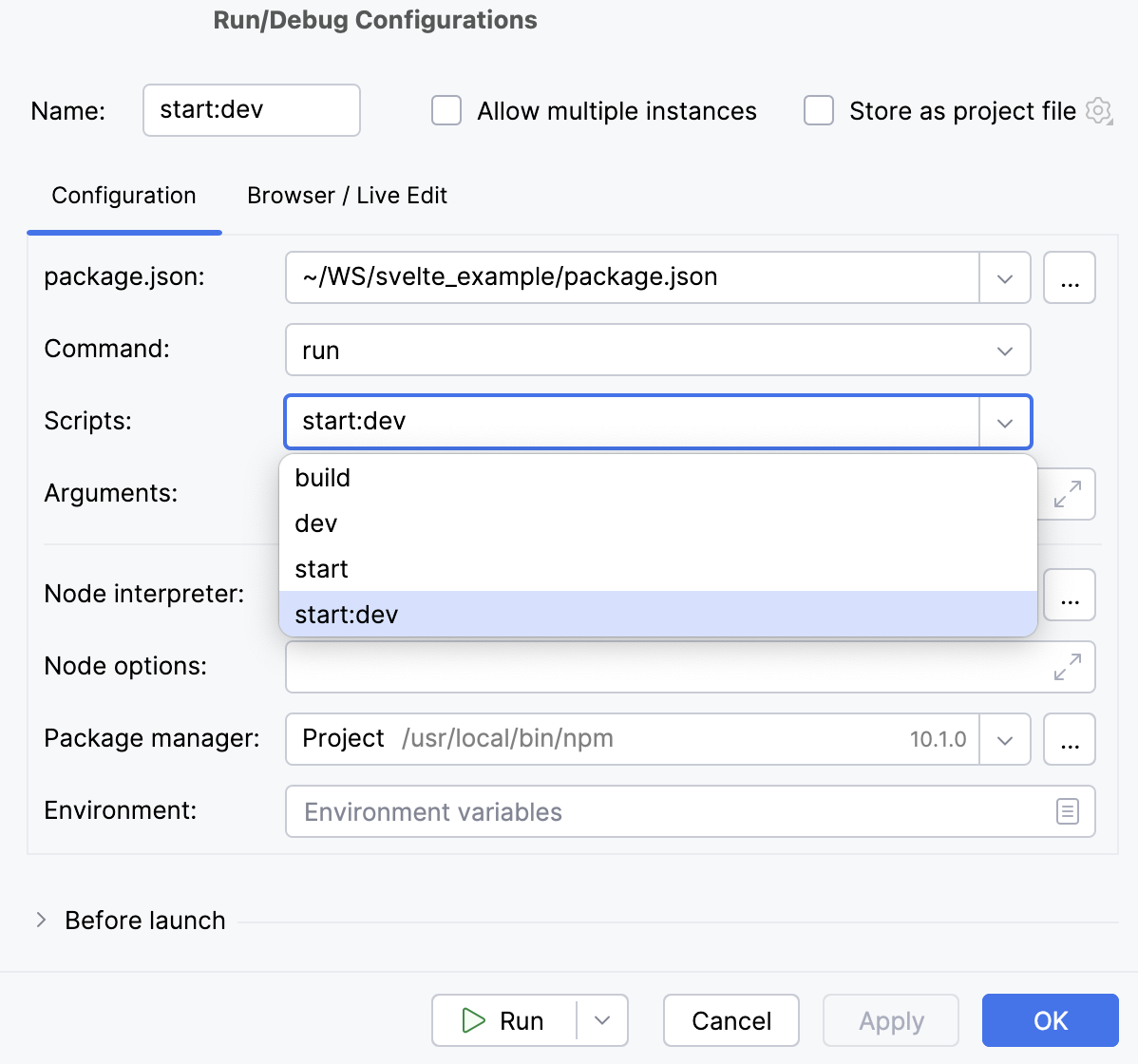
Task: Browse for a package.json file
Action: point(1070,277)
